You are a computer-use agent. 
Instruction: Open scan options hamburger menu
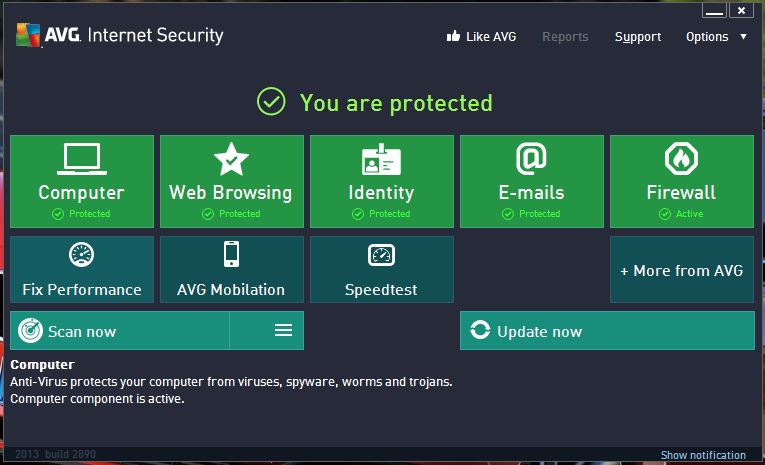click(283, 330)
